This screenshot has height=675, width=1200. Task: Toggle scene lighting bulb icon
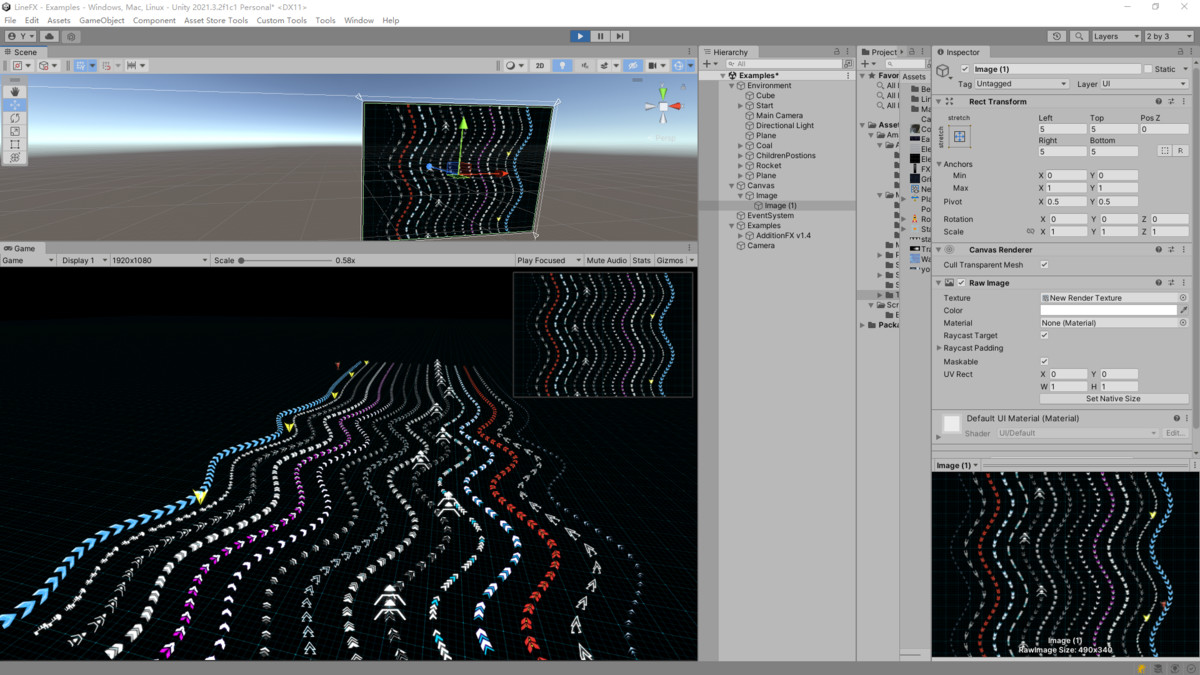tap(562, 66)
